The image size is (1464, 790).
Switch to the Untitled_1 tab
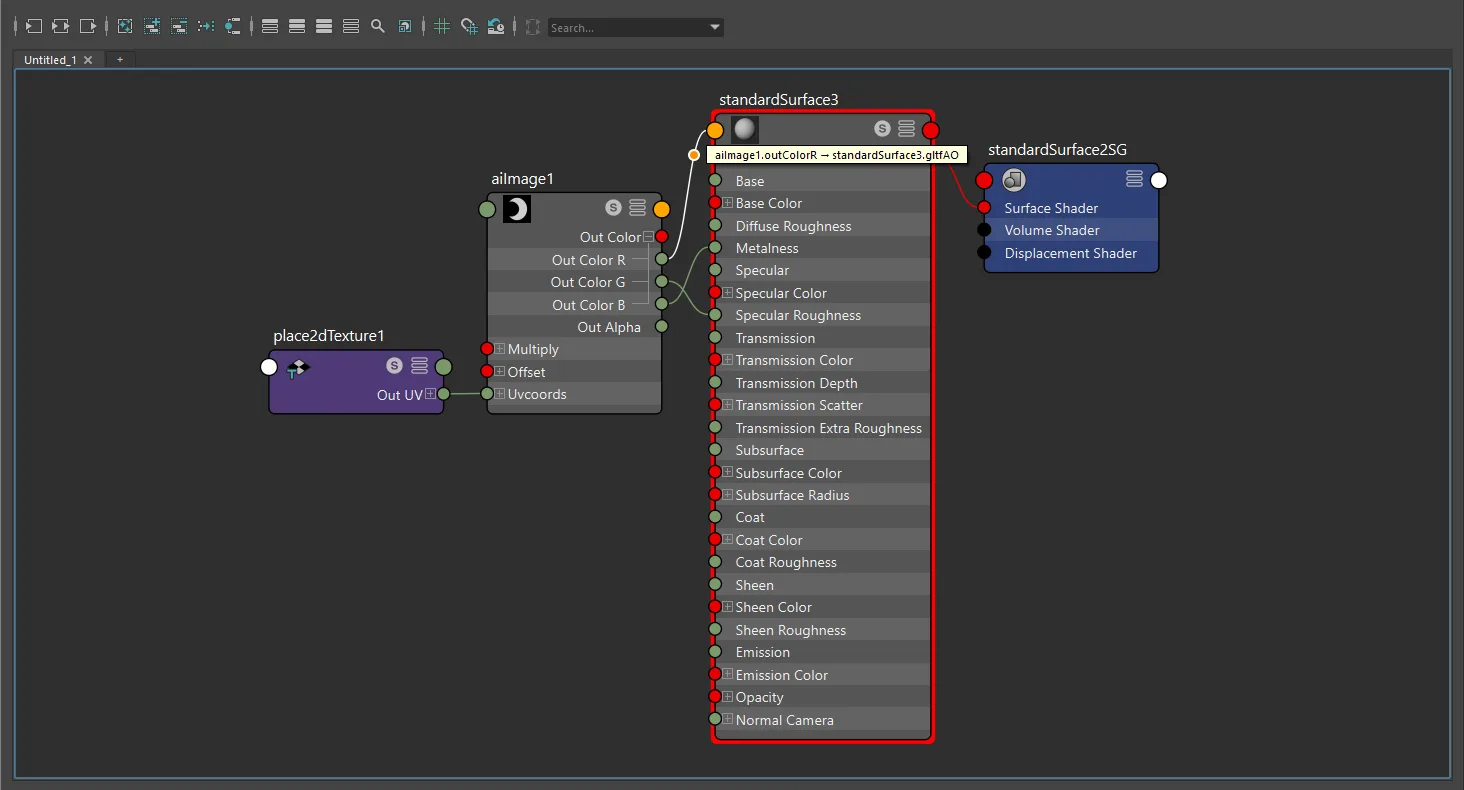point(50,60)
